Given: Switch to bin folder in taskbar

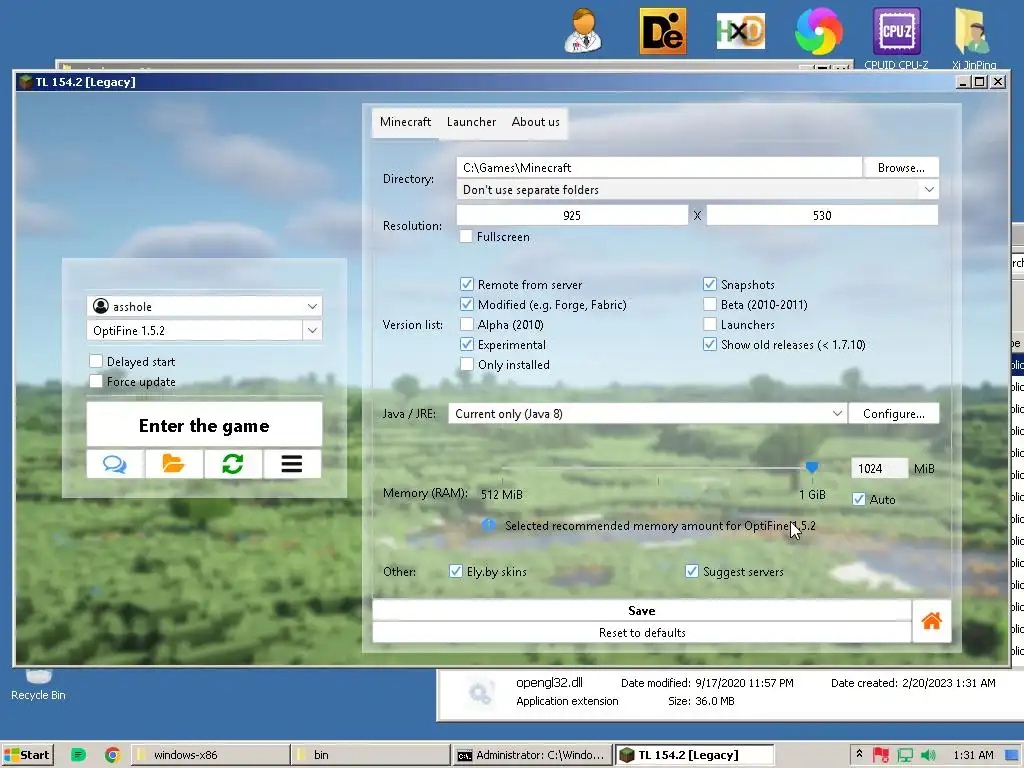Looking at the screenshot, I should click(370, 755).
